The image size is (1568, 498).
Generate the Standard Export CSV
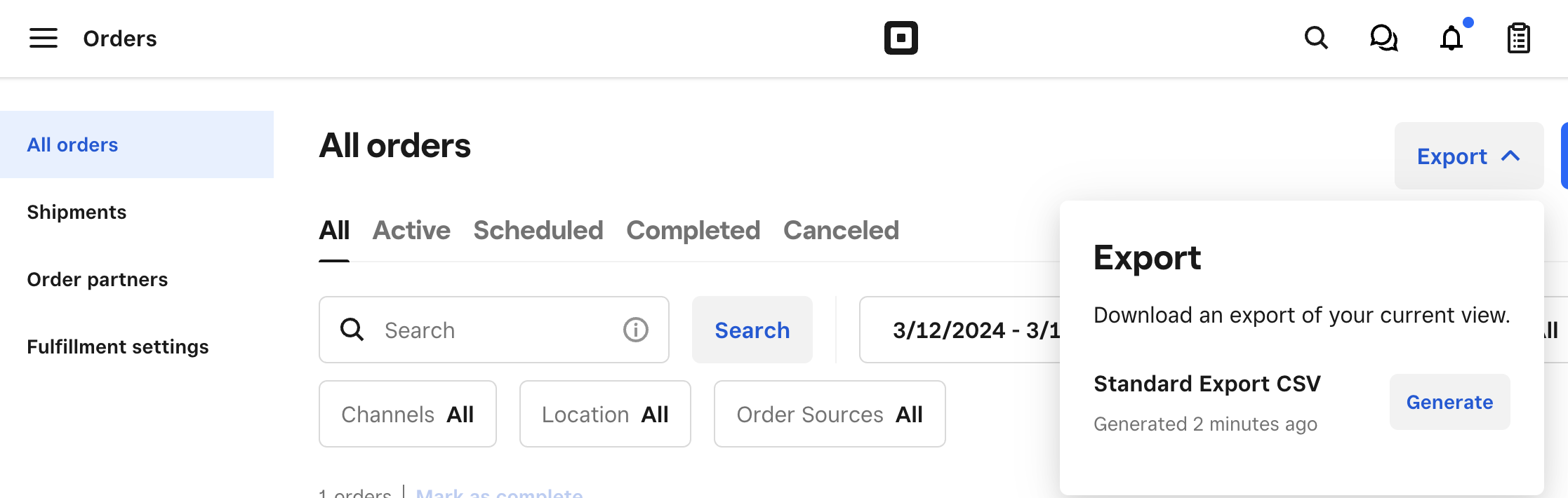1449,402
